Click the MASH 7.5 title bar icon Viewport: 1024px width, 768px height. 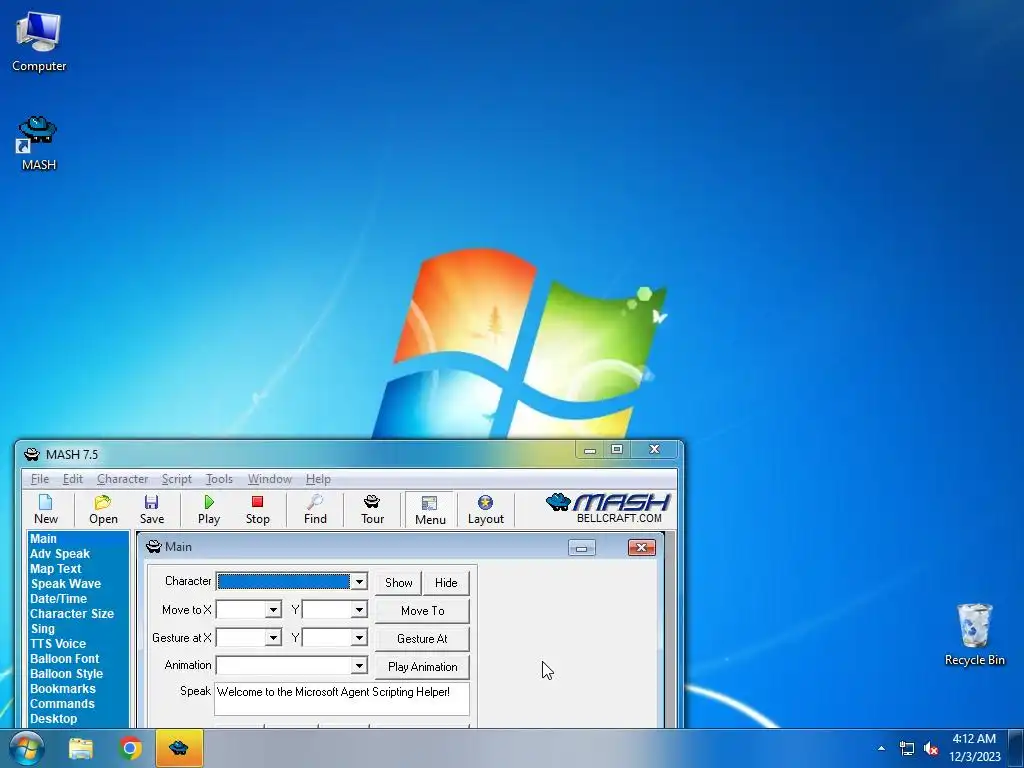pos(31,455)
